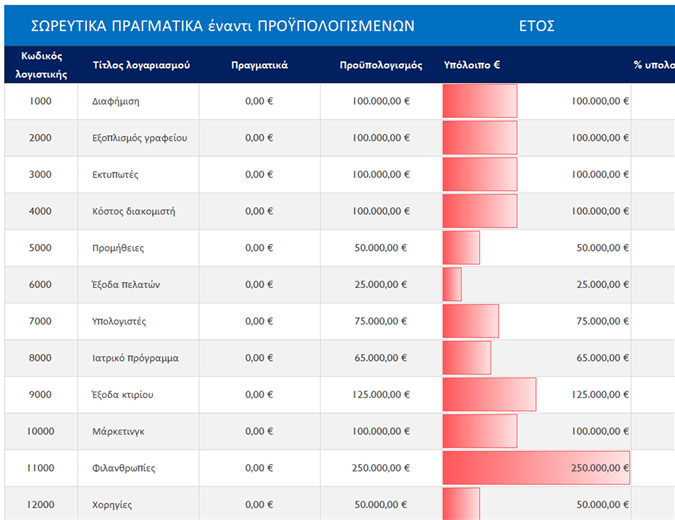
Task: Select actual amount in Έξοδα πελατών row
Action: click(x=260, y=285)
